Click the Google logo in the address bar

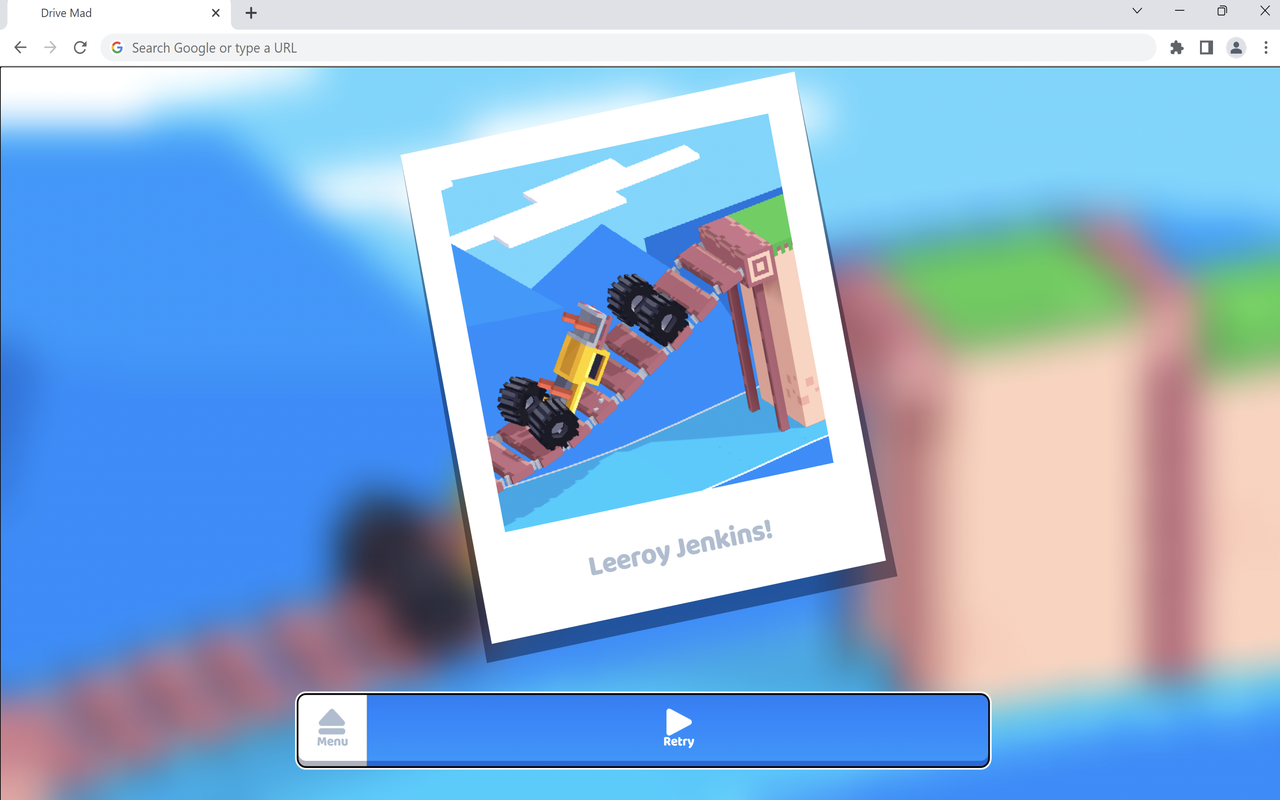pos(117,47)
